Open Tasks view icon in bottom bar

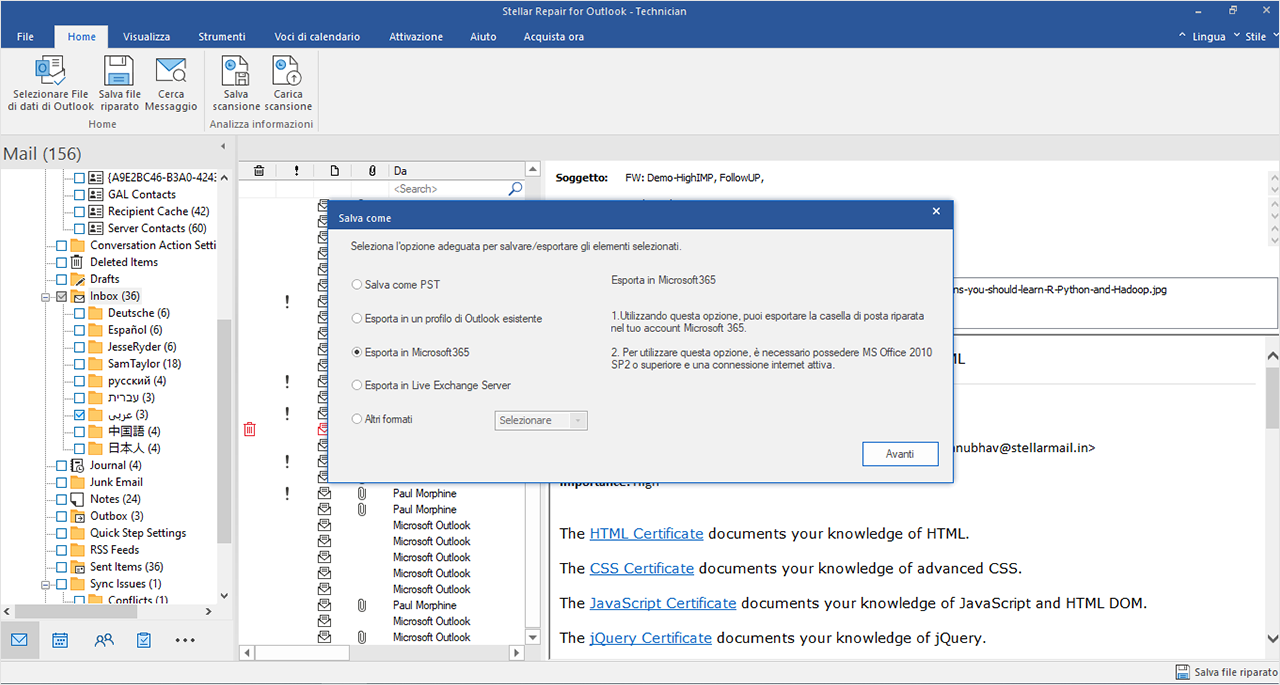[x=144, y=640]
